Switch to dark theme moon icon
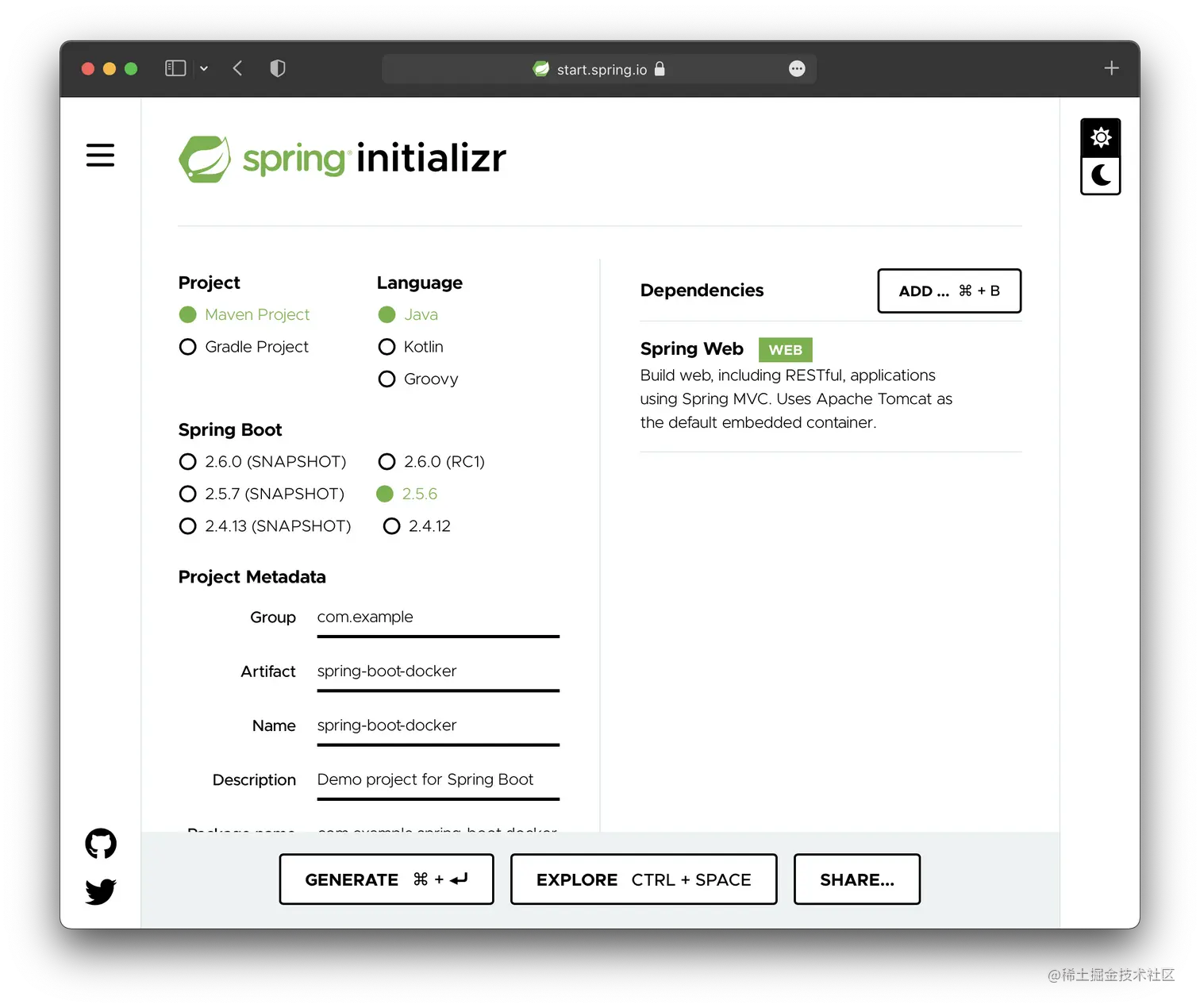The image size is (1200, 1008). [1101, 175]
